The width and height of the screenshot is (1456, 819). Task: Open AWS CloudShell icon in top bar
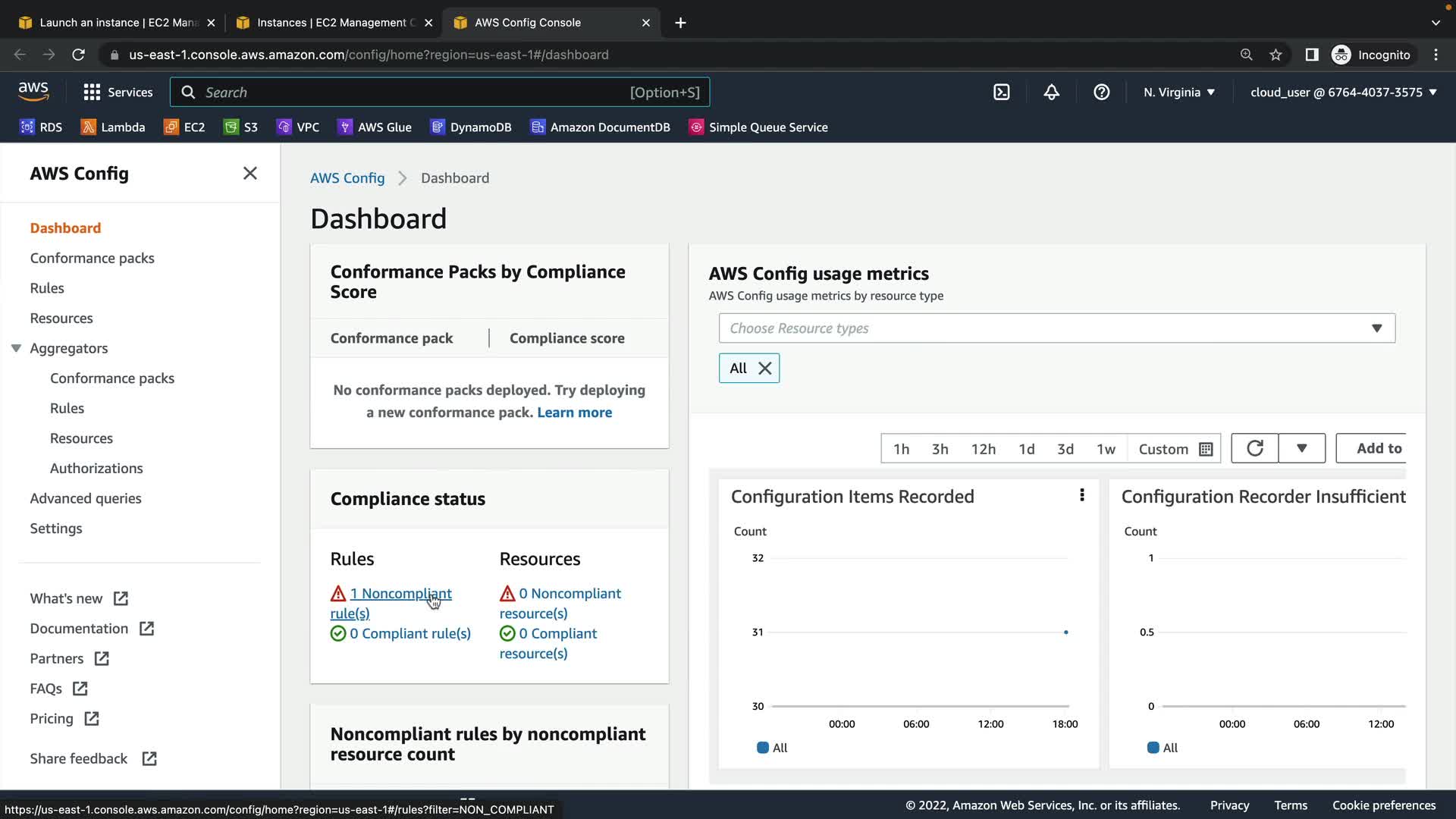pyautogui.click(x=1001, y=93)
